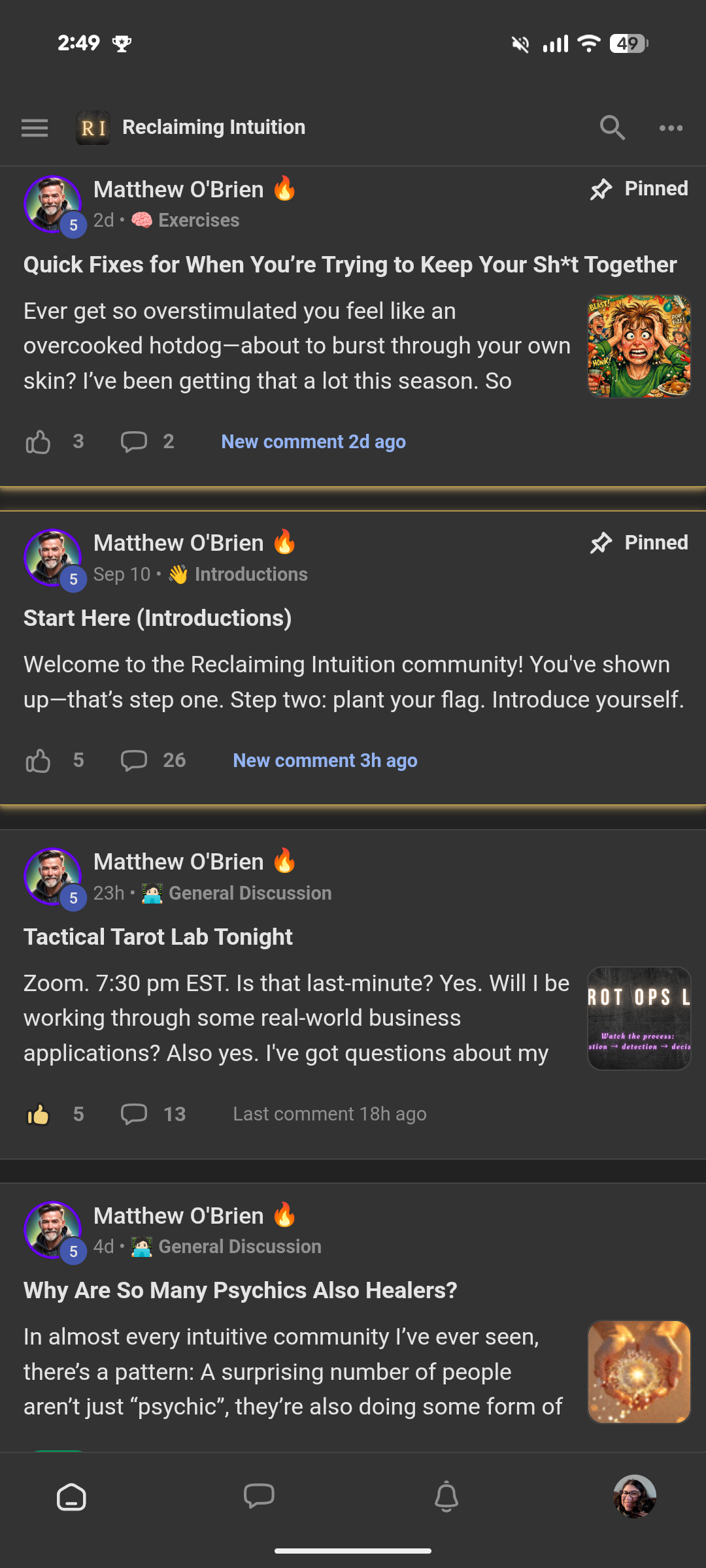Tap the search magnifier icon

click(612, 128)
